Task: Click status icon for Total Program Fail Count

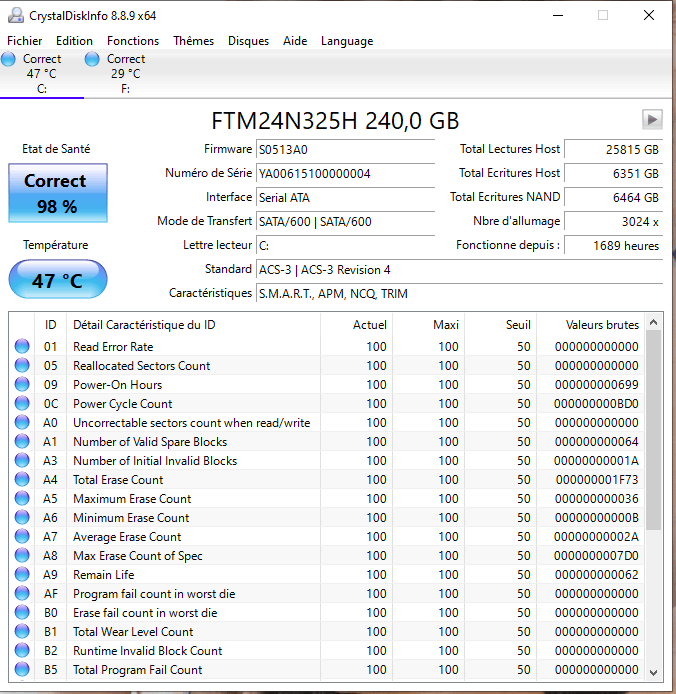Action: (x=22, y=670)
